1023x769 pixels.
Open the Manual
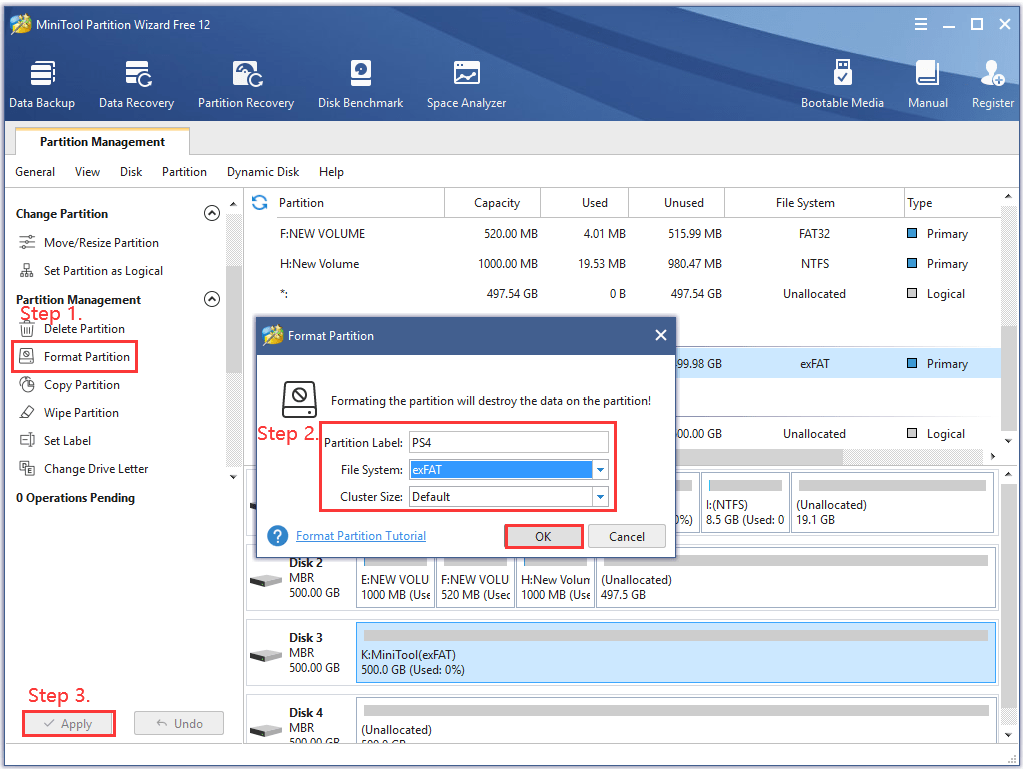pyautogui.click(x=928, y=84)
